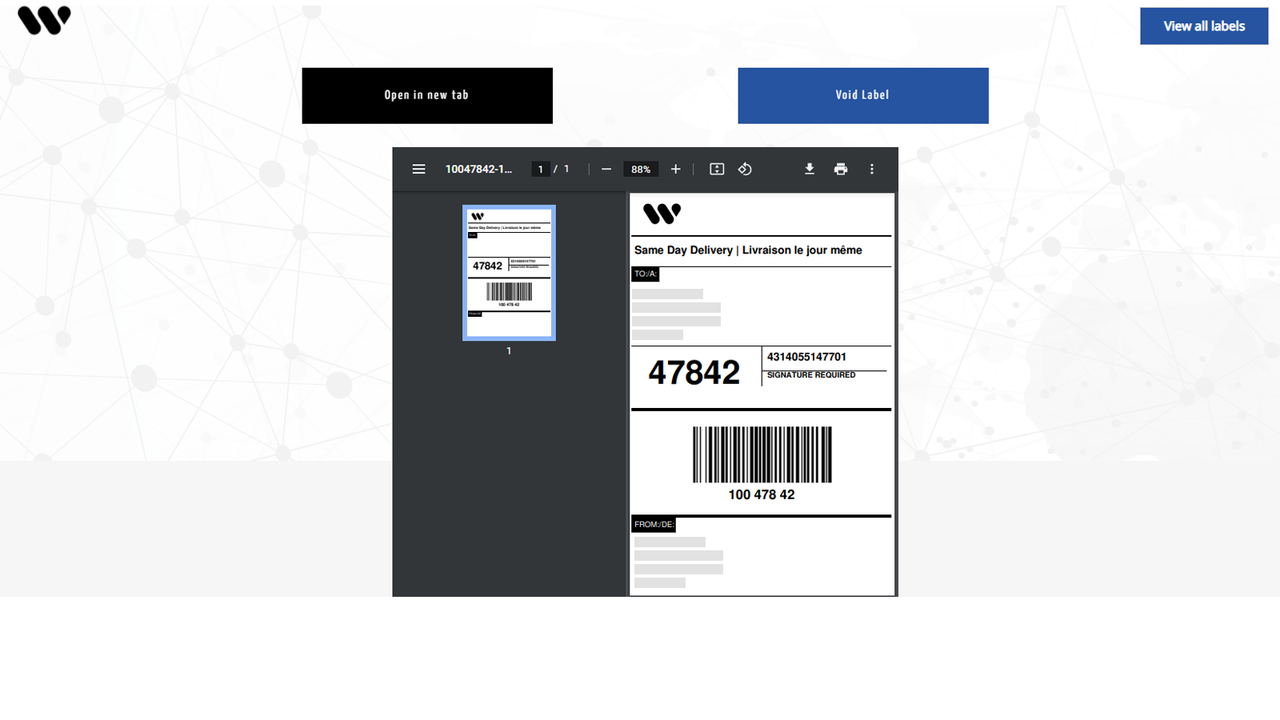Download the 10047842 label PDF
1280x720 pixels.
click(809, 169)
